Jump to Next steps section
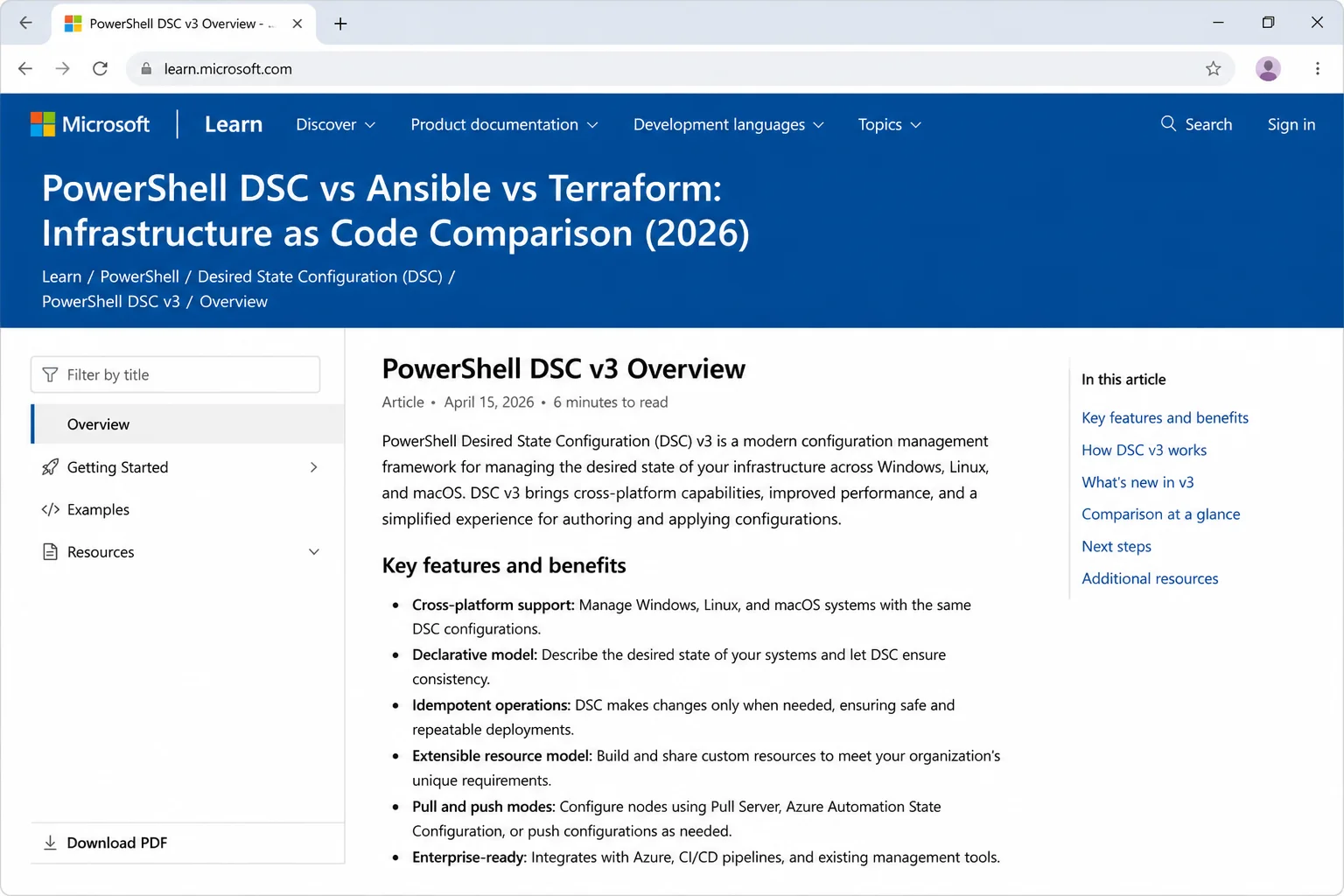This screenshot has height=896, width=1344. click(1116, 546)
